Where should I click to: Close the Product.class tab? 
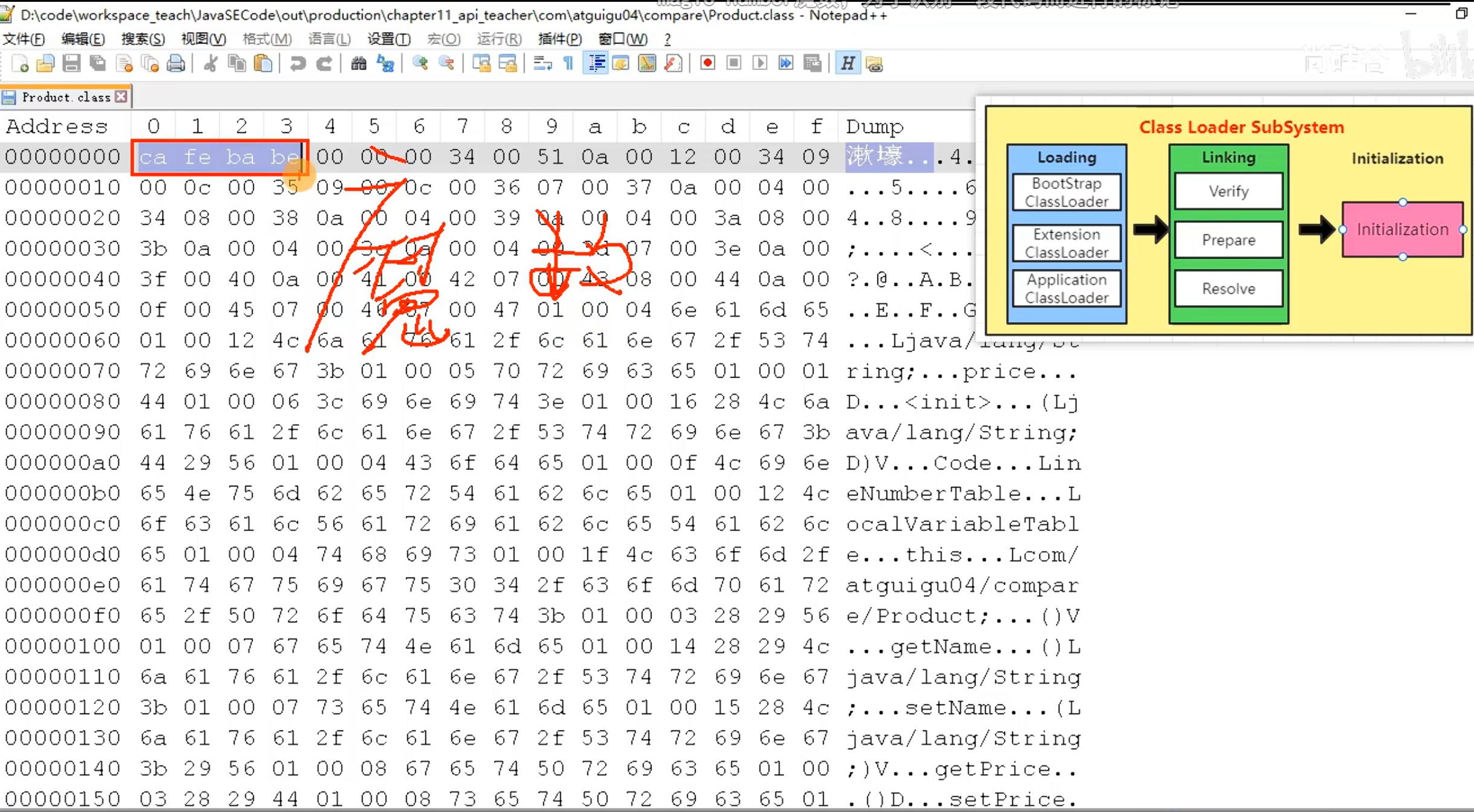pos(121,97)
